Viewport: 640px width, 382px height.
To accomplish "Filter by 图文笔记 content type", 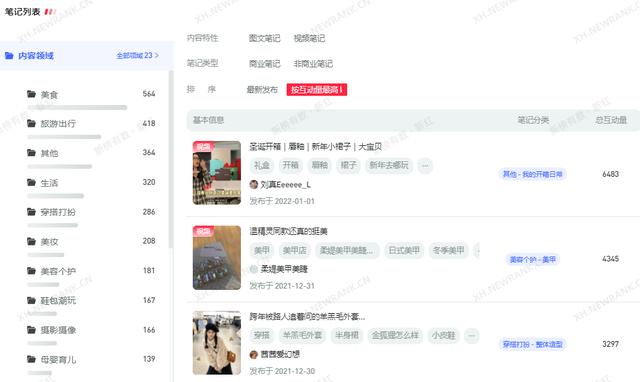I will [264, 38].
